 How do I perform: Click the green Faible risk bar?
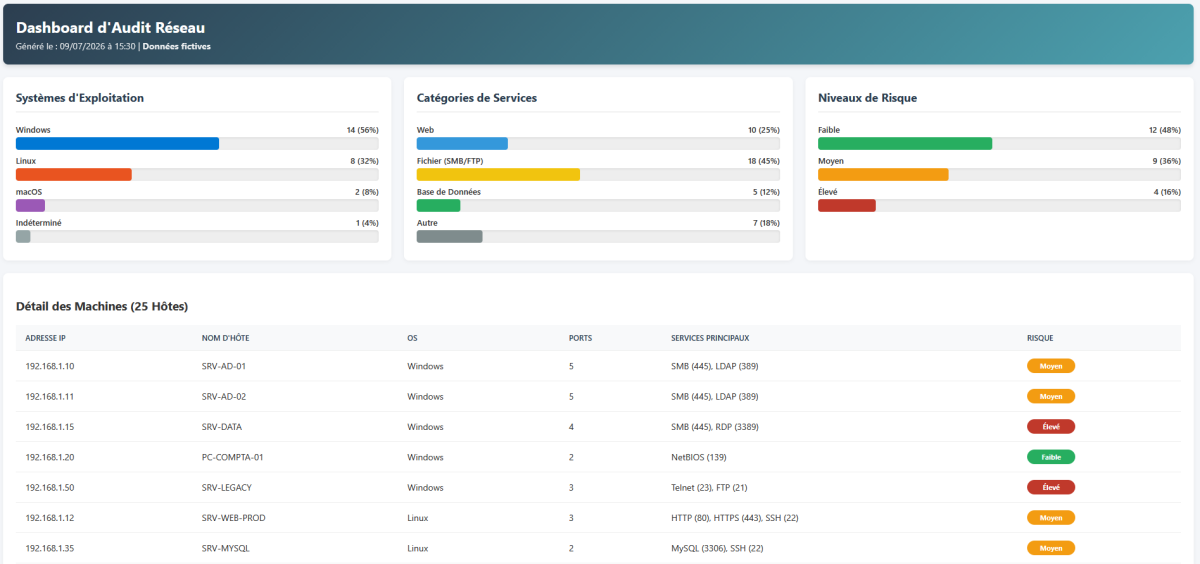point(905,143)
